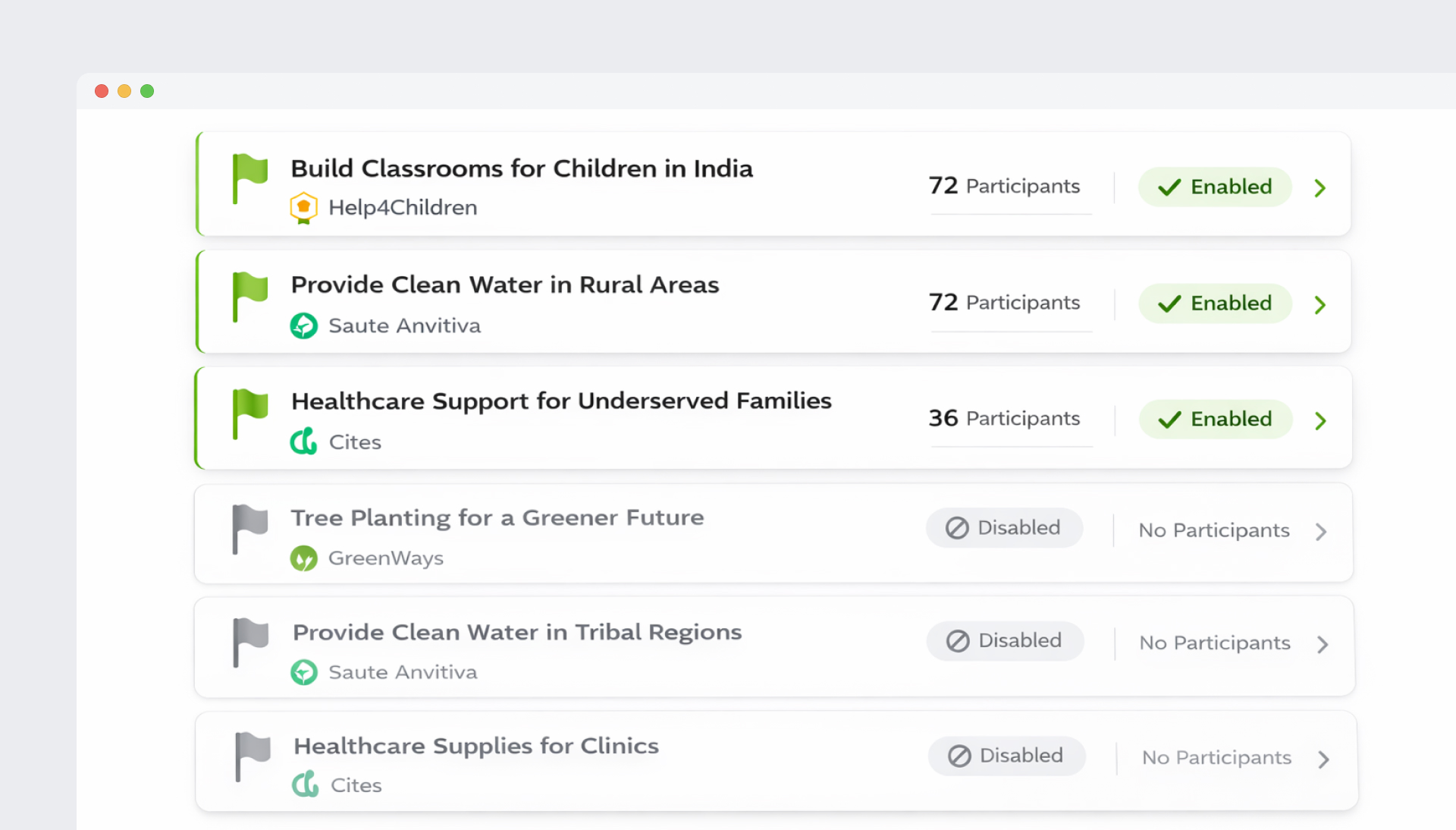Click the green flag for Build Classrooms campaign
1456x830 pixels.
[x=249, y=177]
